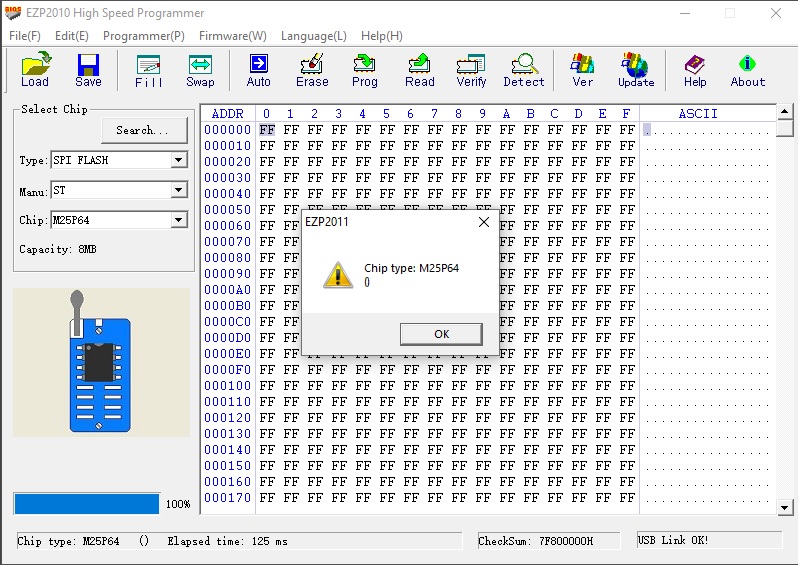The image size is (798, 565).
Task: Click OK in the EZP2011 dialog
Action: click(x=441, y=334)
